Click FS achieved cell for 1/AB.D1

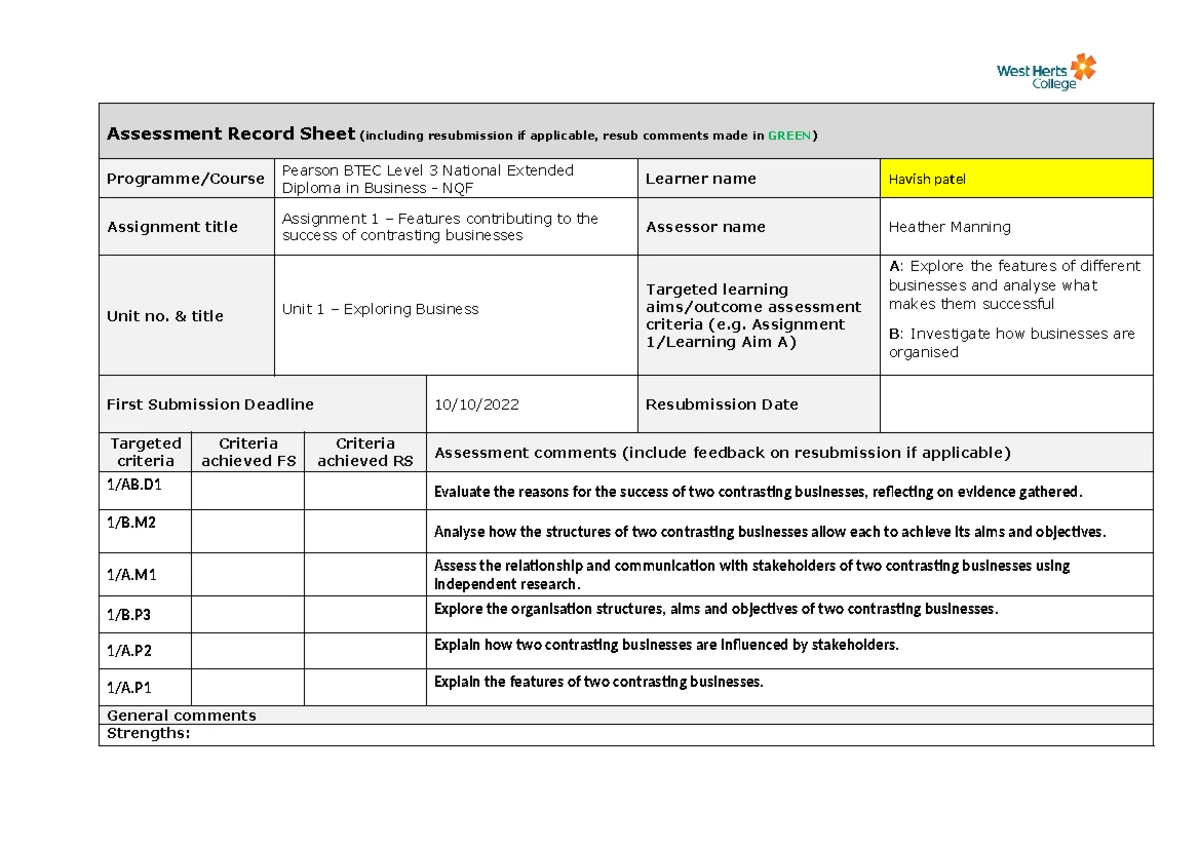[248, 491]
